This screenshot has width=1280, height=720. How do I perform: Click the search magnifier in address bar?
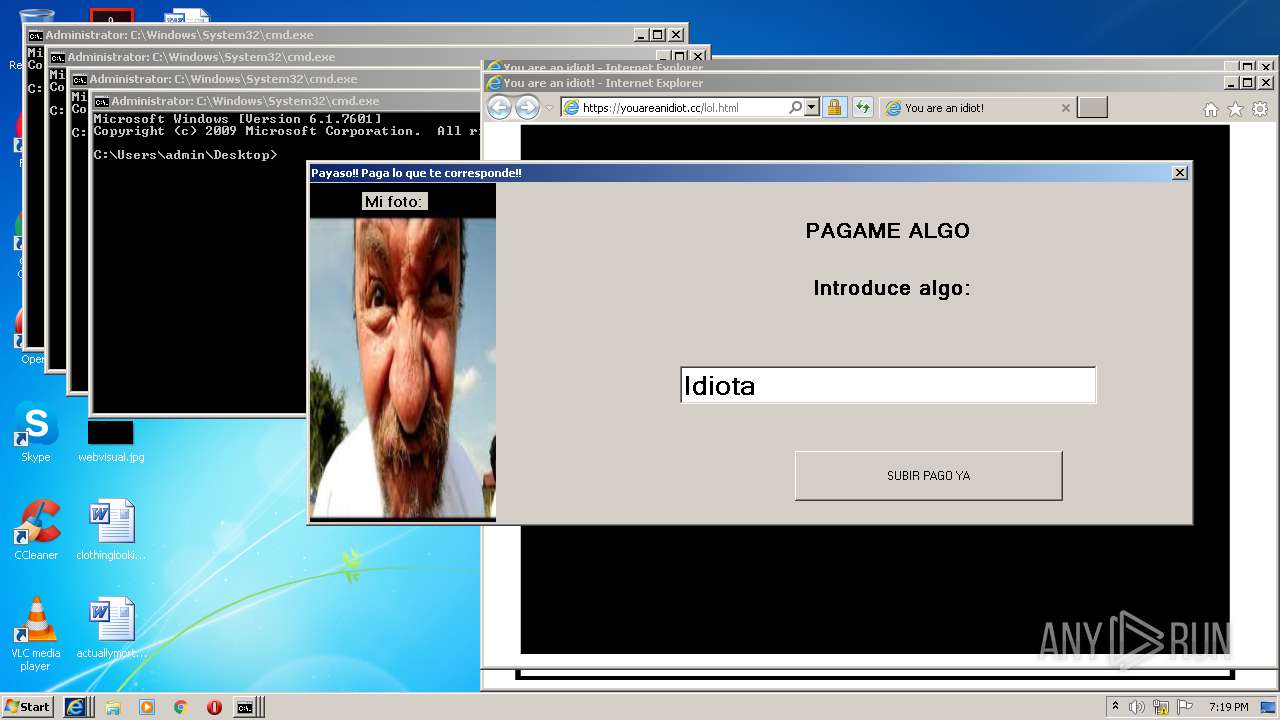[x=796, y=108]
